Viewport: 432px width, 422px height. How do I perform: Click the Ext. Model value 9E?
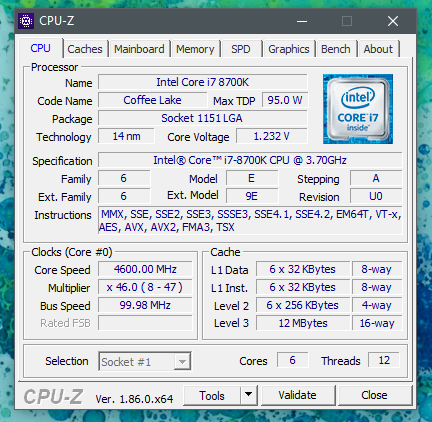coord(252,196)
